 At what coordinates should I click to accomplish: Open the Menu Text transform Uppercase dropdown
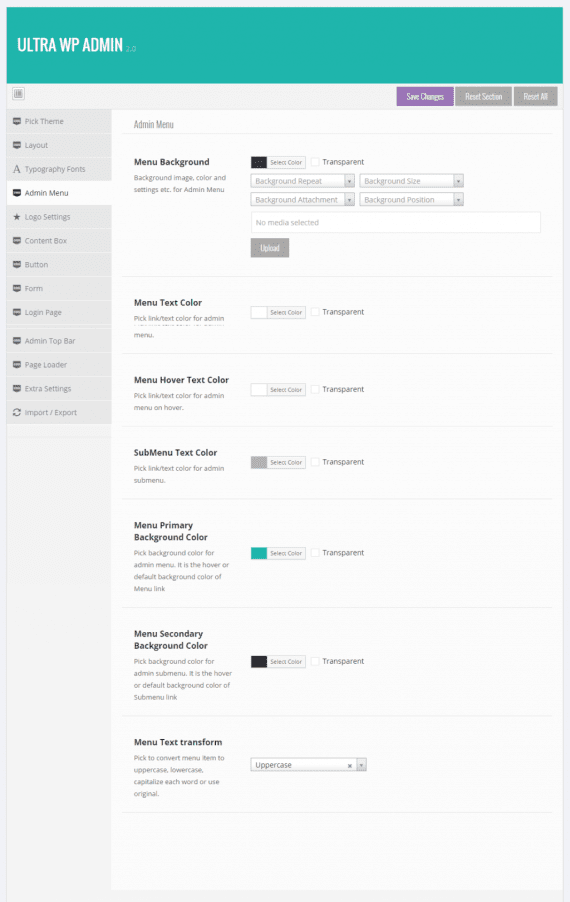308,765
